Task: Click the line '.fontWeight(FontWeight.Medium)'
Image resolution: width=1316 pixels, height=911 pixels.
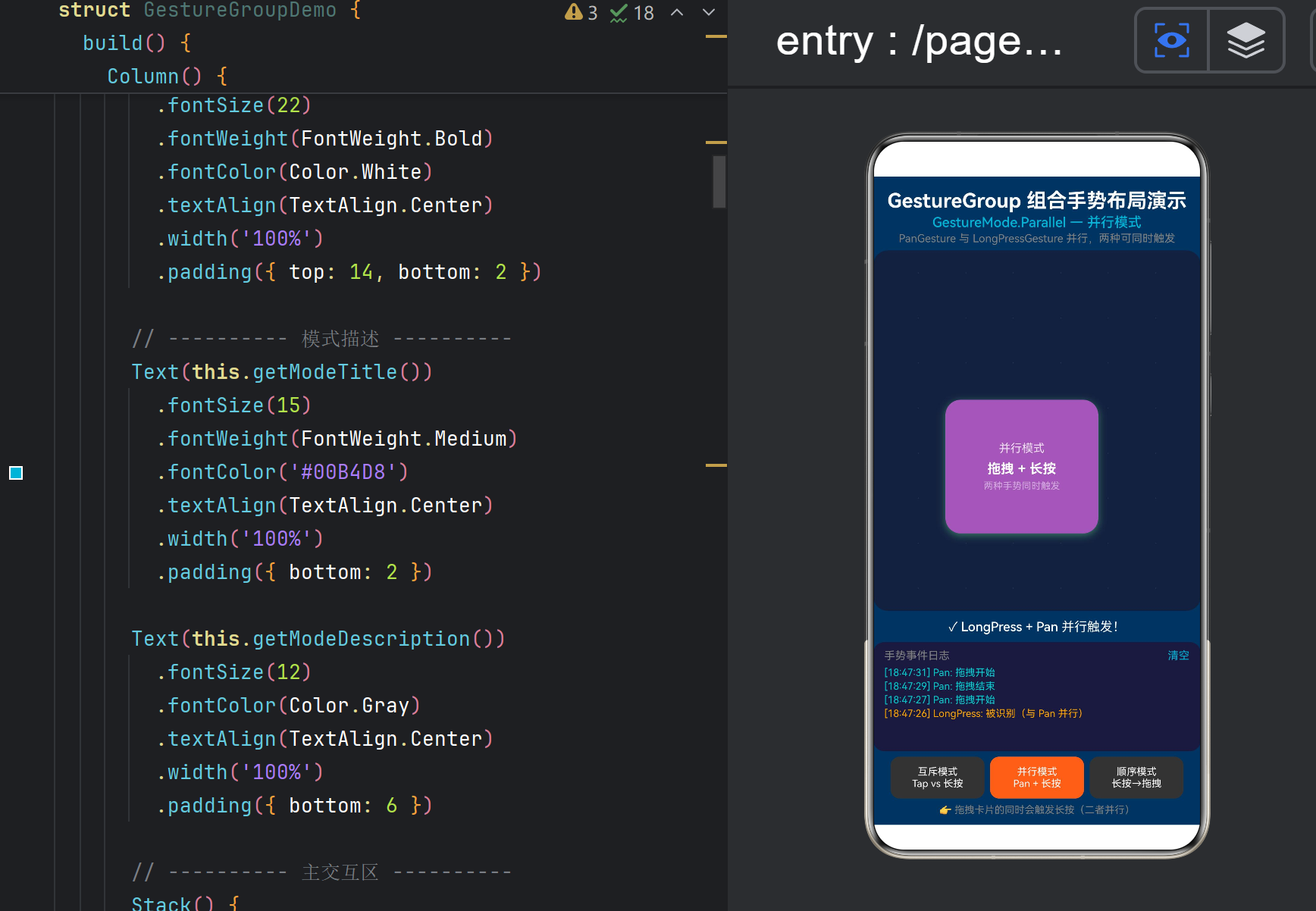Action: [337, 439]
